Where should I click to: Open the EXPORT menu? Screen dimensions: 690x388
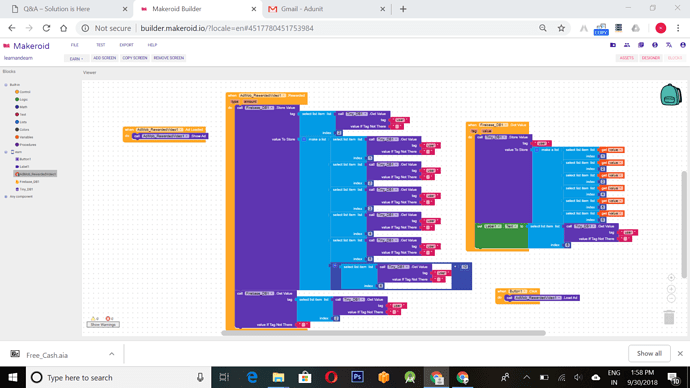126,45
